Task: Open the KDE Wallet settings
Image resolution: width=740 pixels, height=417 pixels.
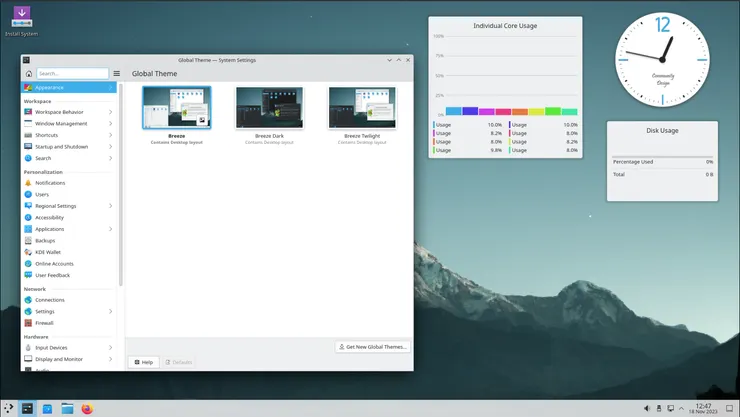Action: click(x=48, y=252)
